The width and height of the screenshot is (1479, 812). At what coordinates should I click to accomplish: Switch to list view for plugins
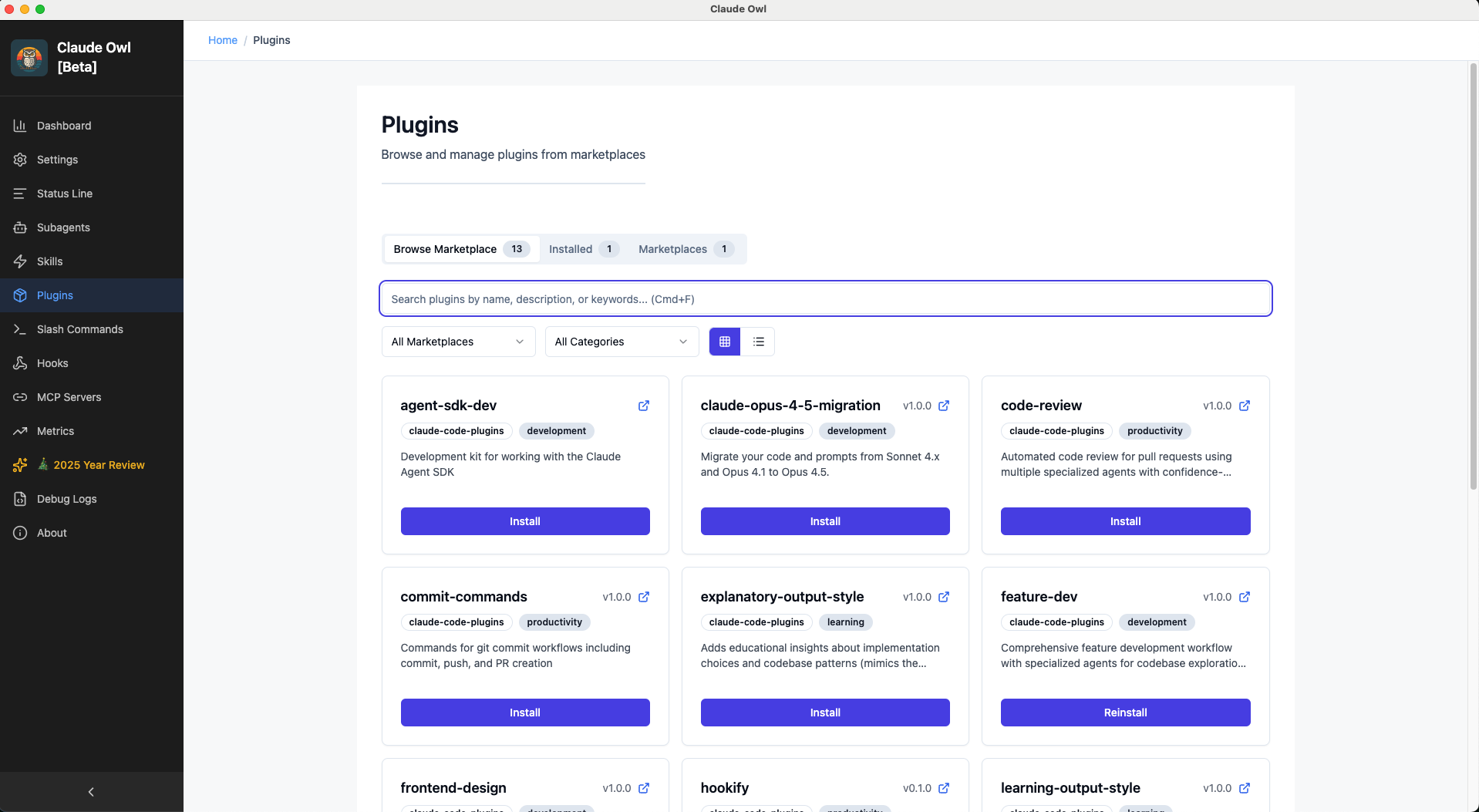(758, 342)
